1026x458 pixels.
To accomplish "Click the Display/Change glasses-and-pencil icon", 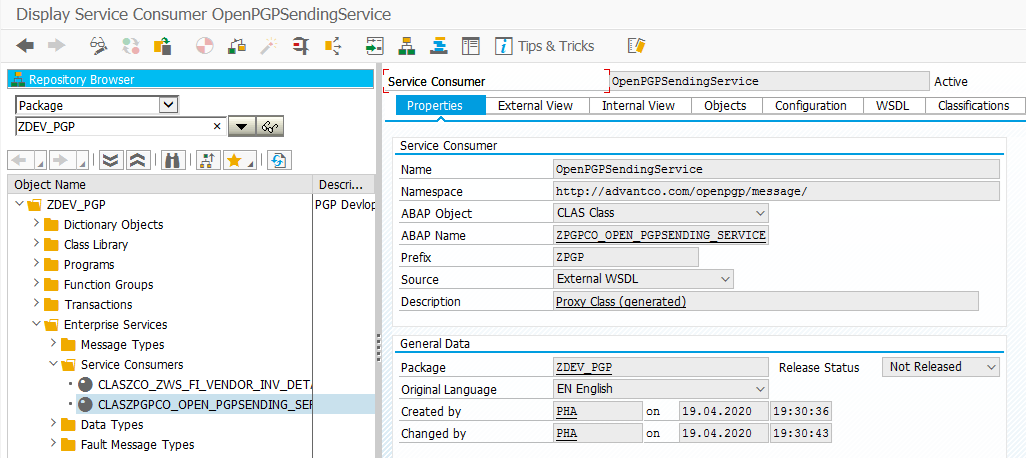I will click(98, 46).
